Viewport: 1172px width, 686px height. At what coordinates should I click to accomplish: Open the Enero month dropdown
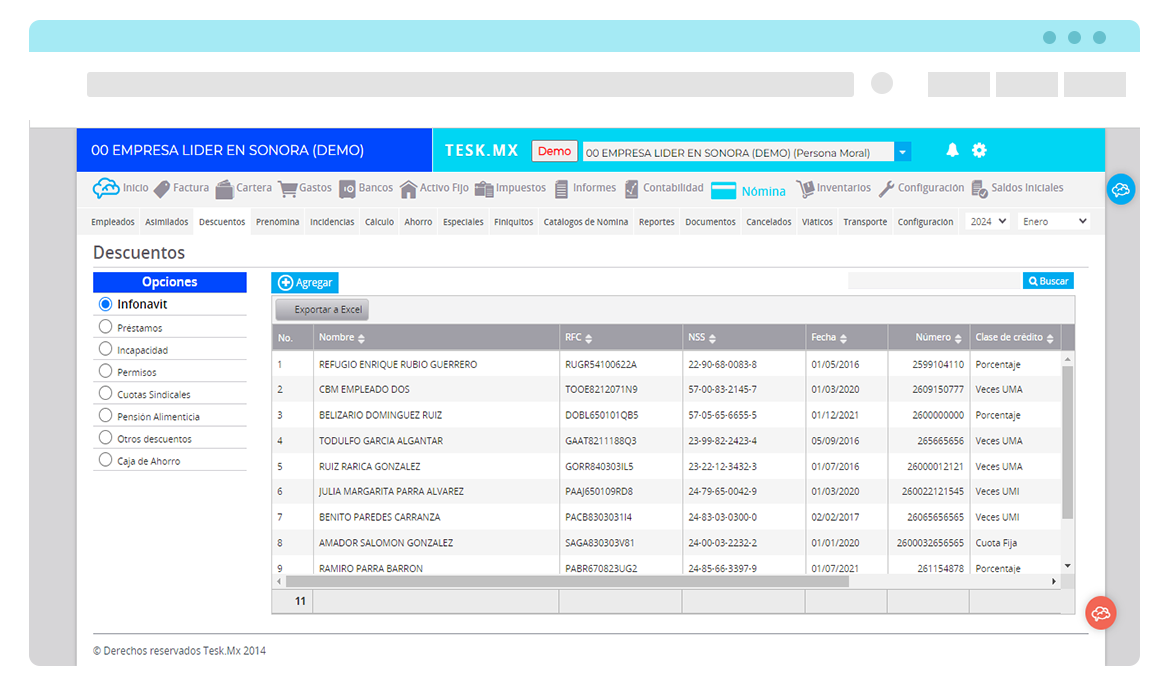pyautogui.click(x=1053, y=221)
